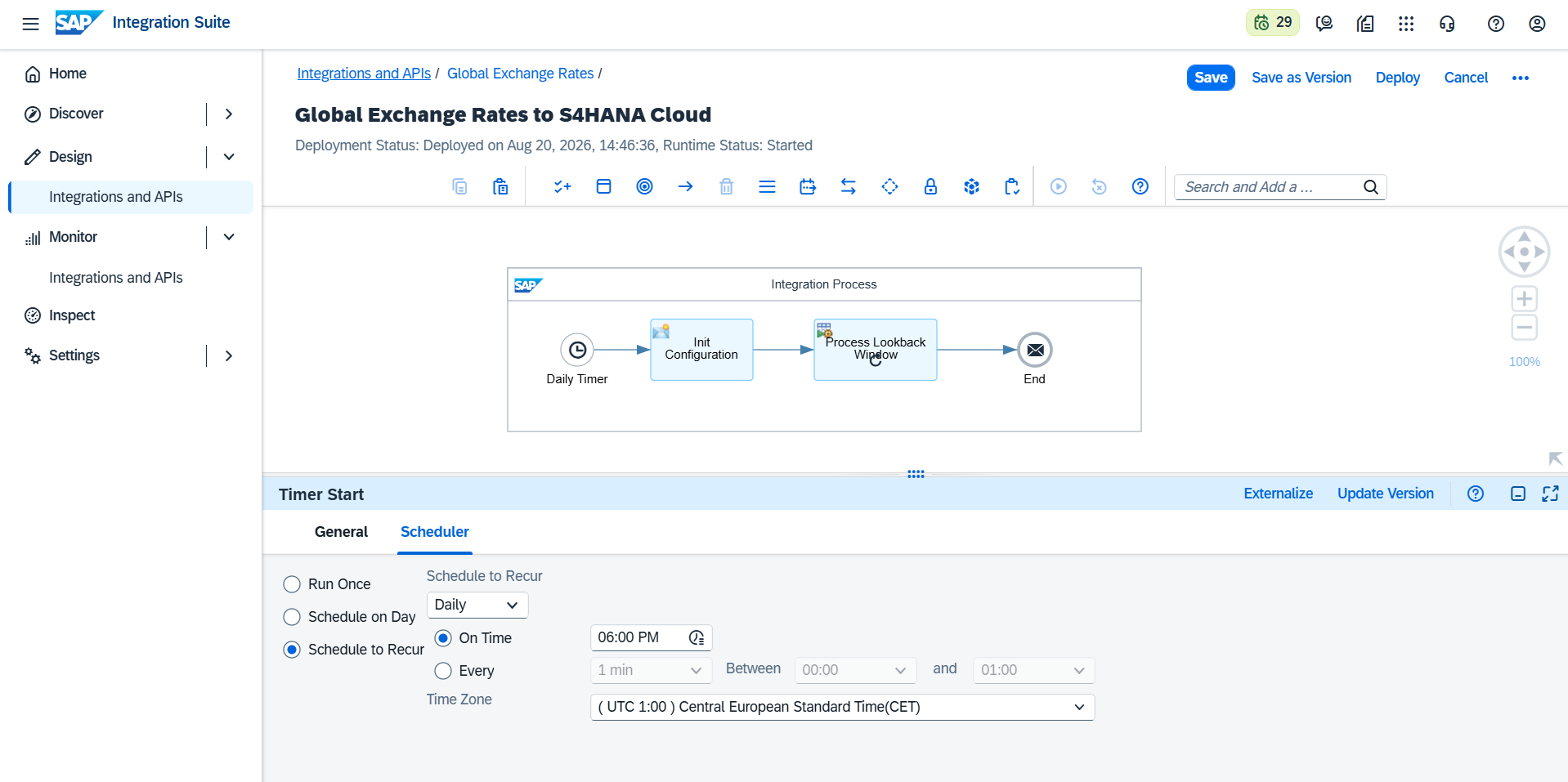Screen dimensions: 1568x782
Task: Click the Externalize link
Action: 1279,494
